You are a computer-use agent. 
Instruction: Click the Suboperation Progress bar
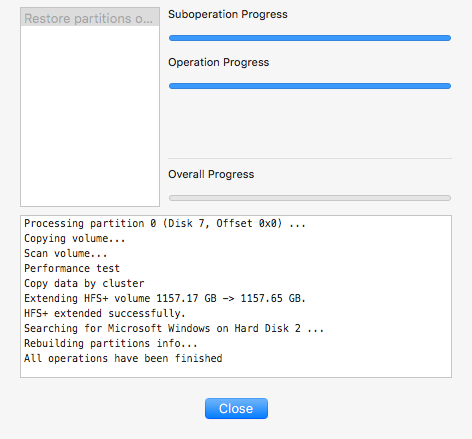[x=310, y=38]
